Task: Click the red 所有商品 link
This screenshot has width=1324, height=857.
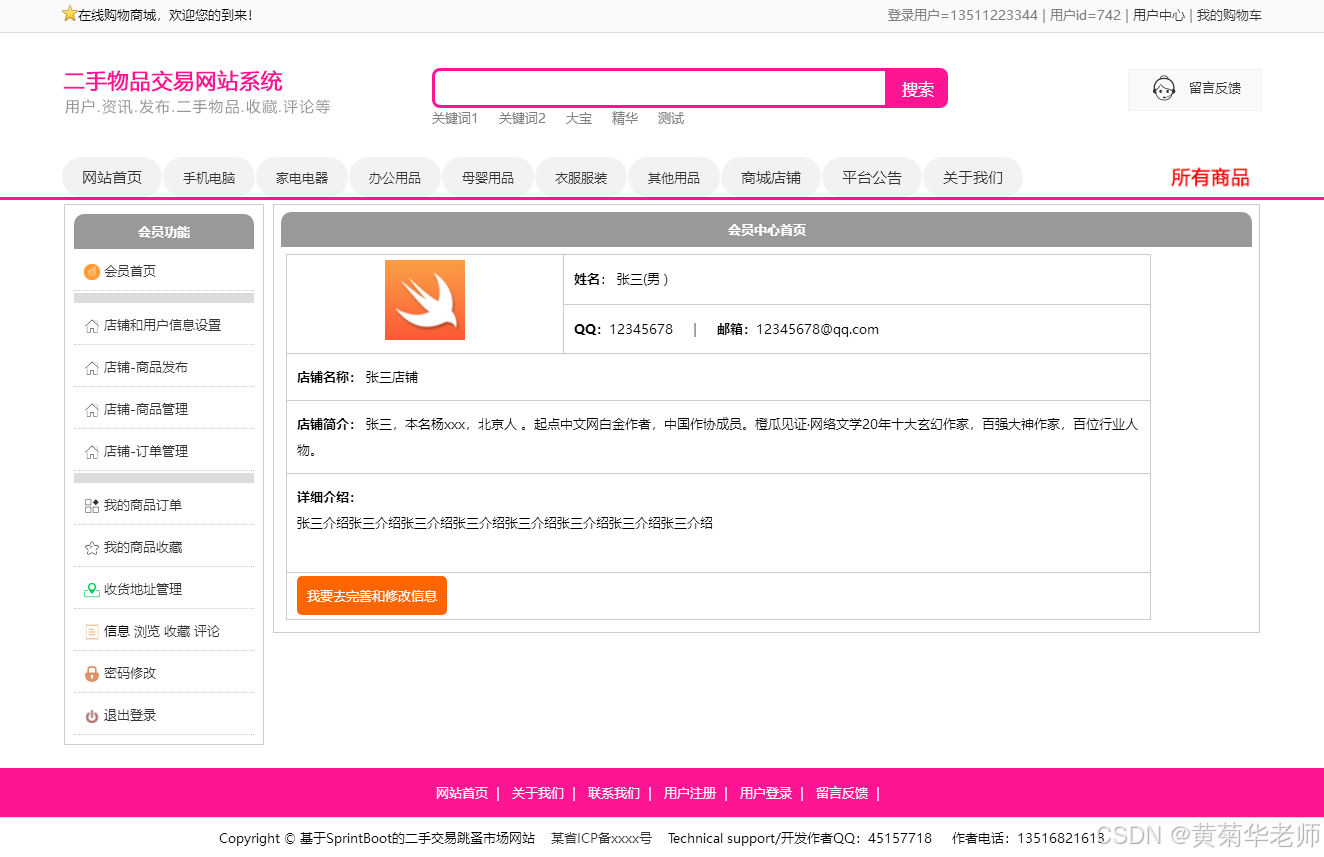Action: click(x=1209, y=177)
